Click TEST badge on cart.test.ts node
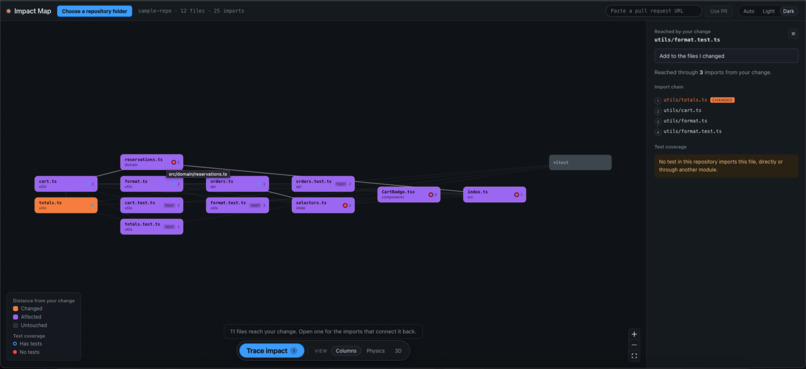This screenshot has width=806, height=369. click(169, 205)
